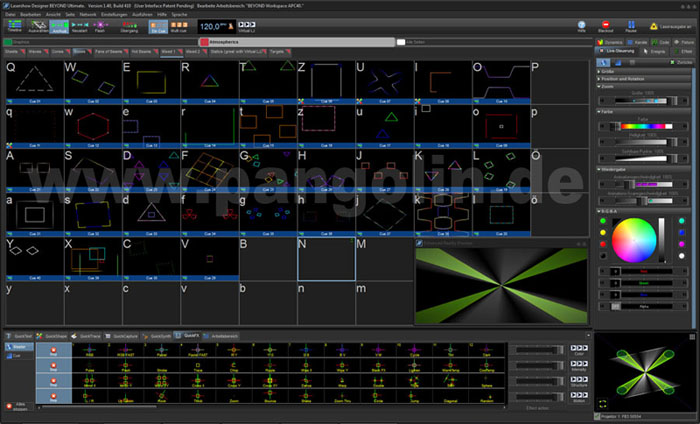The height and width of the screenshot is (424, 700).
Task: Select the Mixed 2 page tab
Action: coord(195,52)
